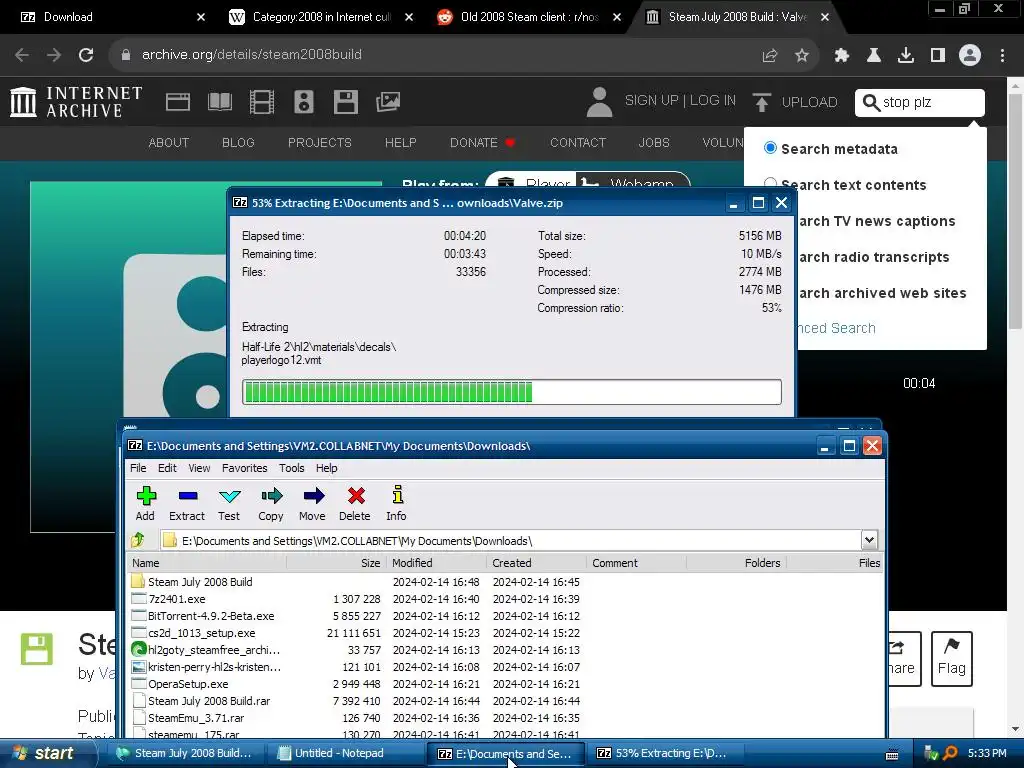Open the browser extensions puzzle icon
Screen dimensions: 1024x768
click(842, 56)
